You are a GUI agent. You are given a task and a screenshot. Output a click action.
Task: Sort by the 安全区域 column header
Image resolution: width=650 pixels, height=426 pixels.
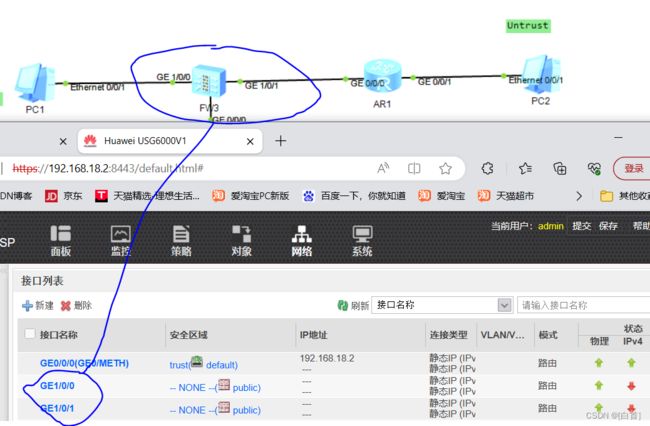click(189, 335)
